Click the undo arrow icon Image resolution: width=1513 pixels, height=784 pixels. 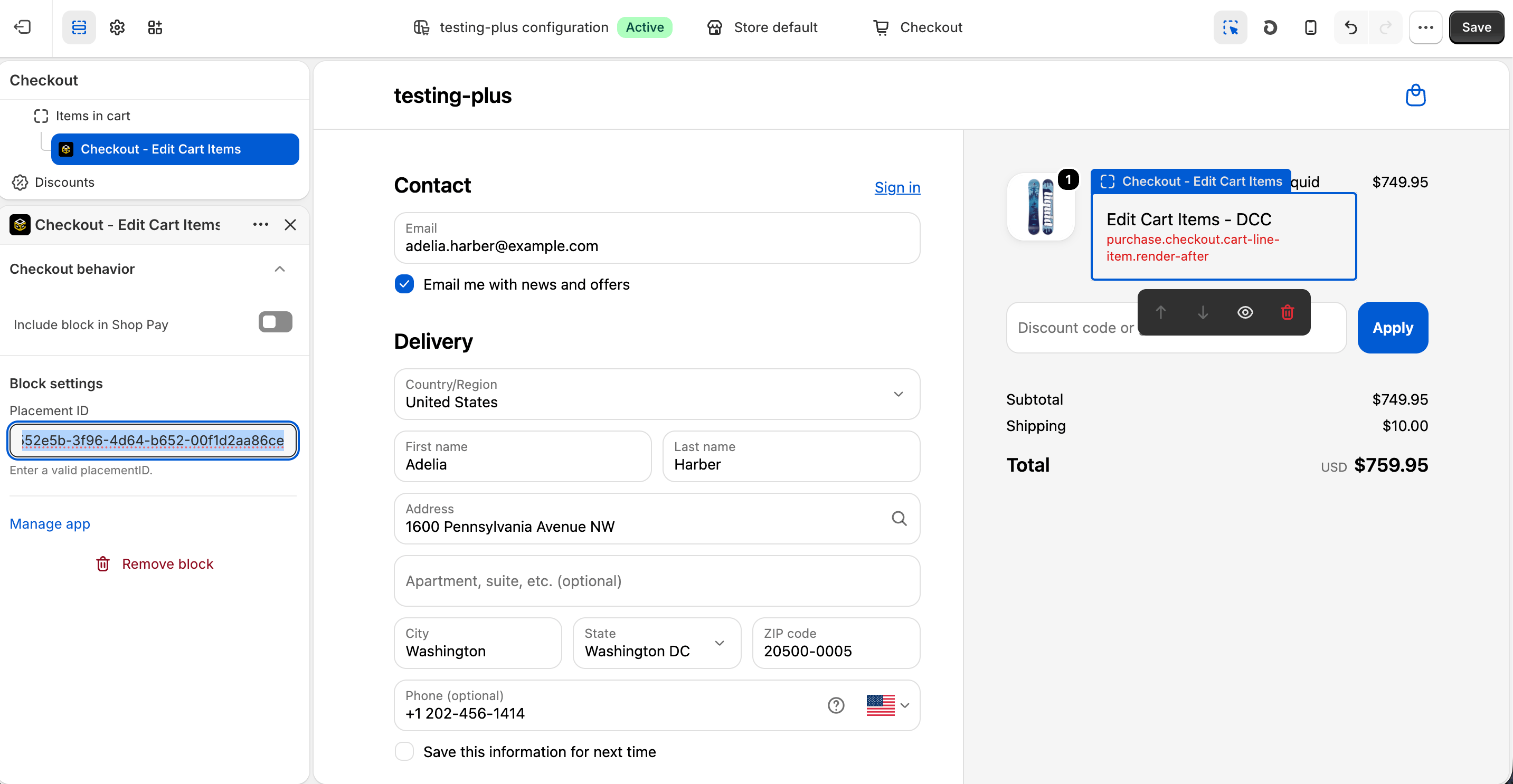1351,27
